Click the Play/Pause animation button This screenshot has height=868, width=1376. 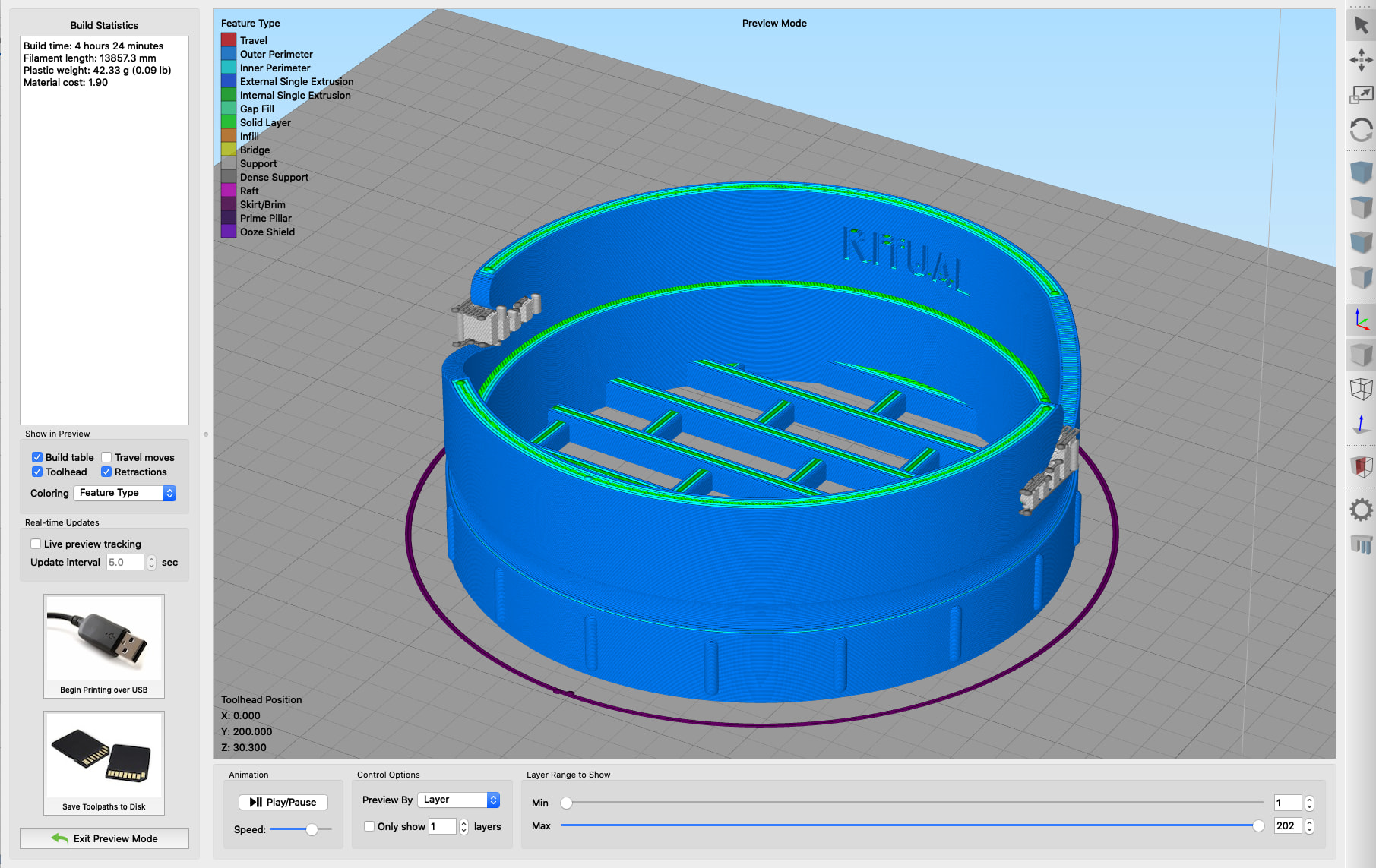click(283, 802)
